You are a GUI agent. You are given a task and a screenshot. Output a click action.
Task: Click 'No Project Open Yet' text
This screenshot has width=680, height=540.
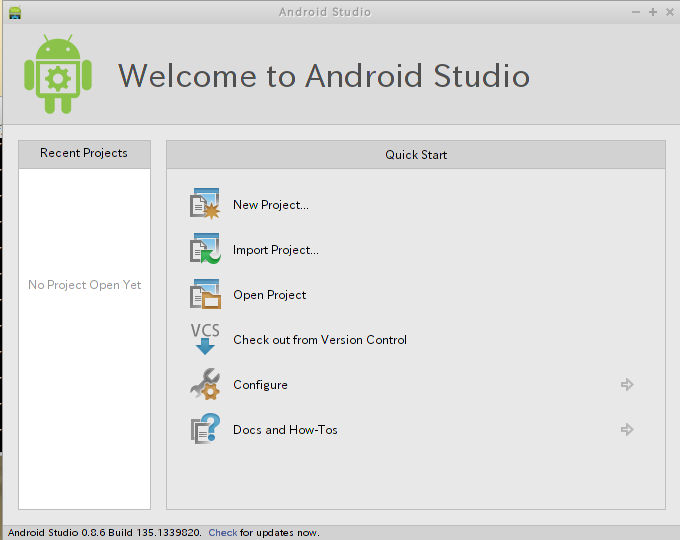tap(85, 285)
